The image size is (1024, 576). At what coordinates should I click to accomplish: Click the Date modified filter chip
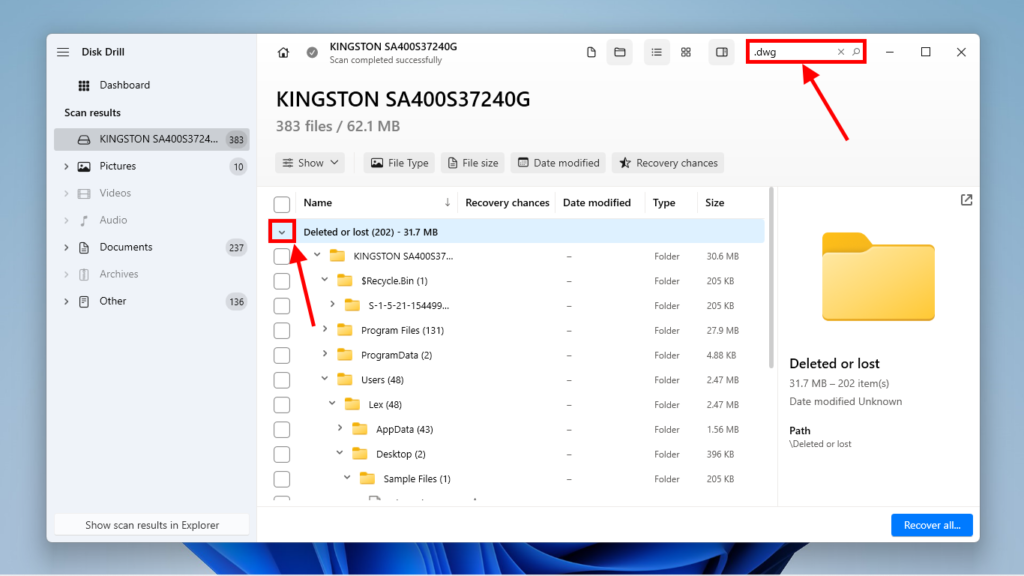[557, 162]
